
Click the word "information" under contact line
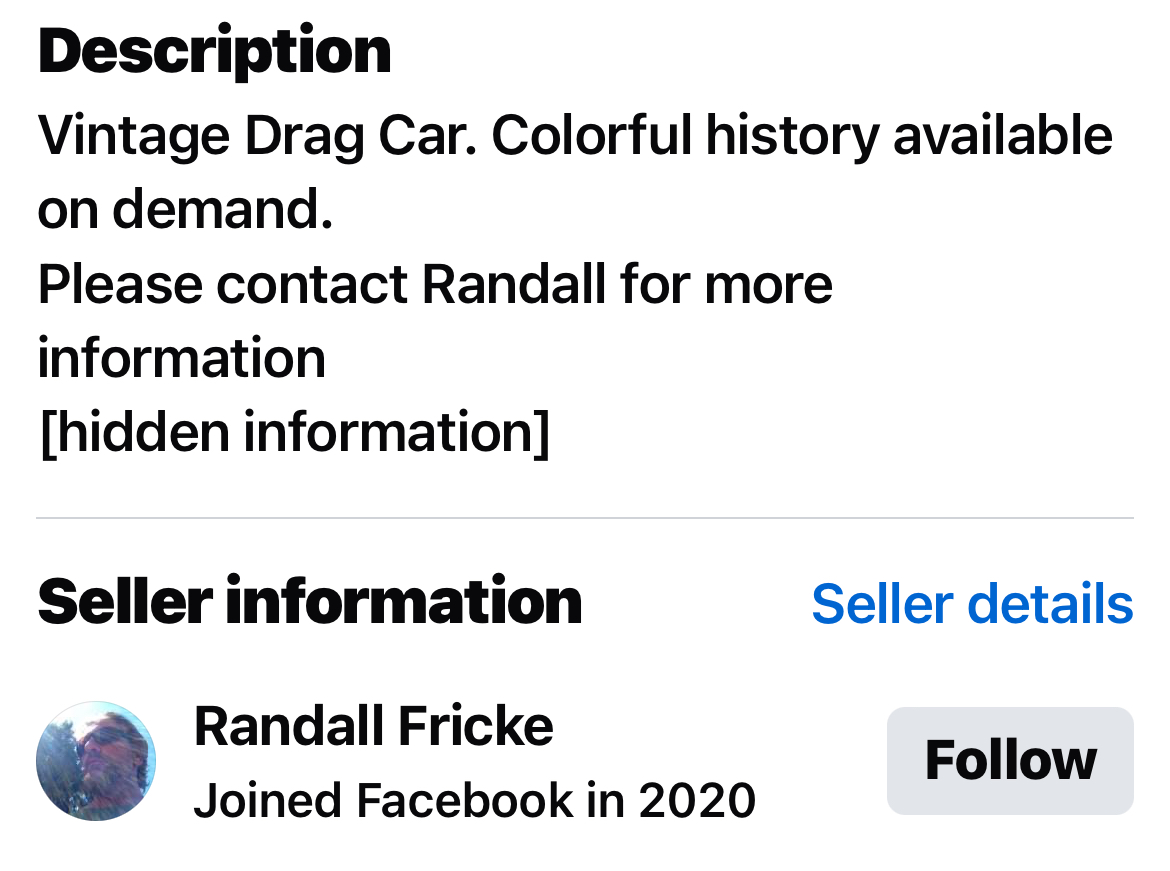(182, 358)
